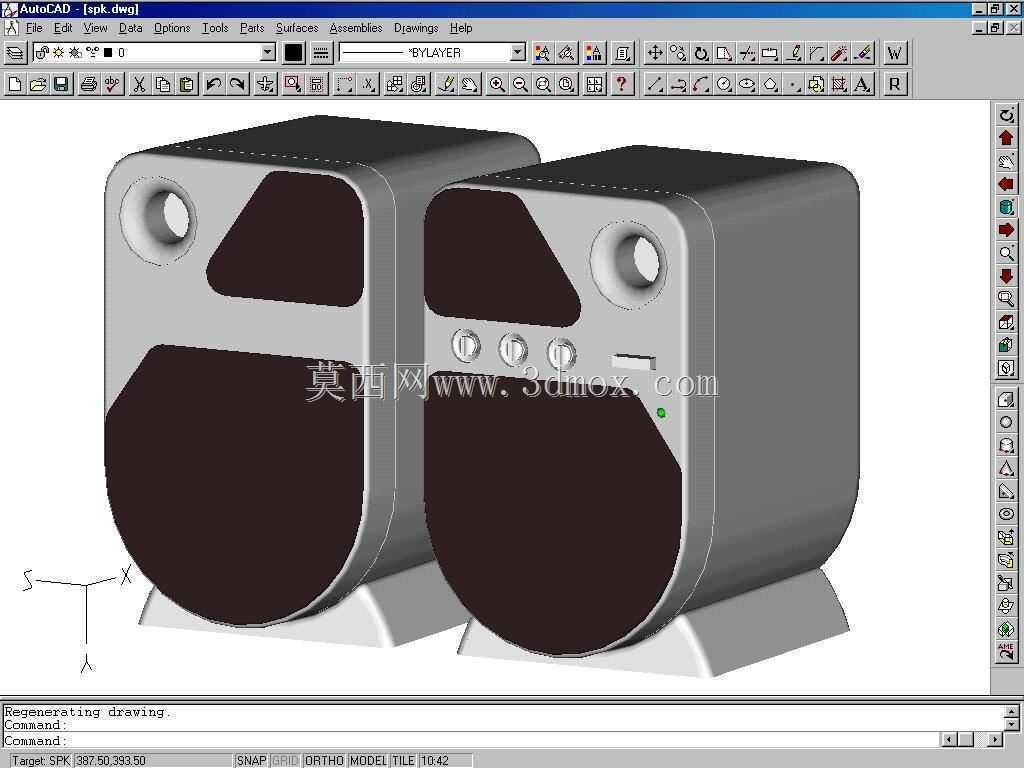This screenshot has height=768, width=1024.
Task: Click in the Command line input
Action: tap(503, 741)
